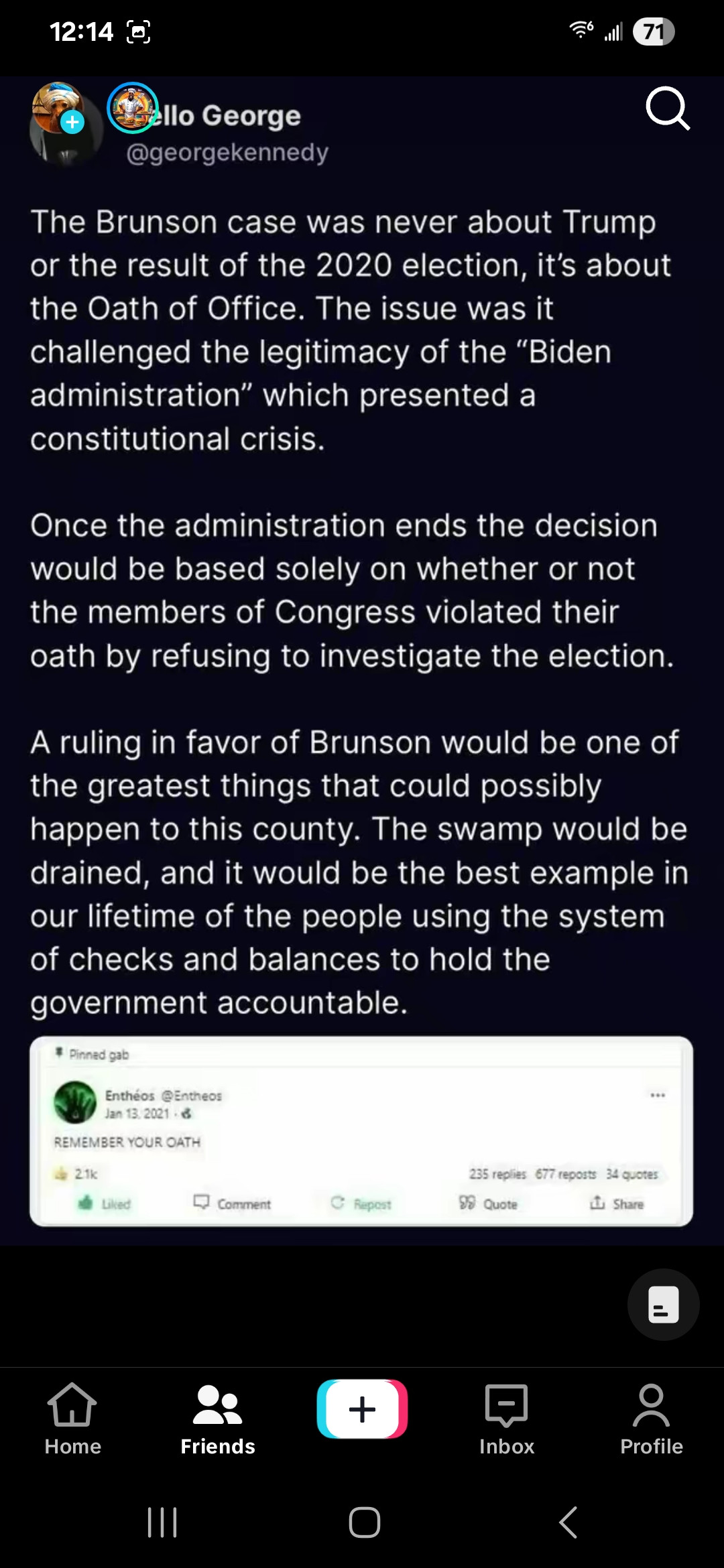Screen dimensions: 724x1568
Task: Toggle Repost on the pinned gab
Action: [361, 1203]
